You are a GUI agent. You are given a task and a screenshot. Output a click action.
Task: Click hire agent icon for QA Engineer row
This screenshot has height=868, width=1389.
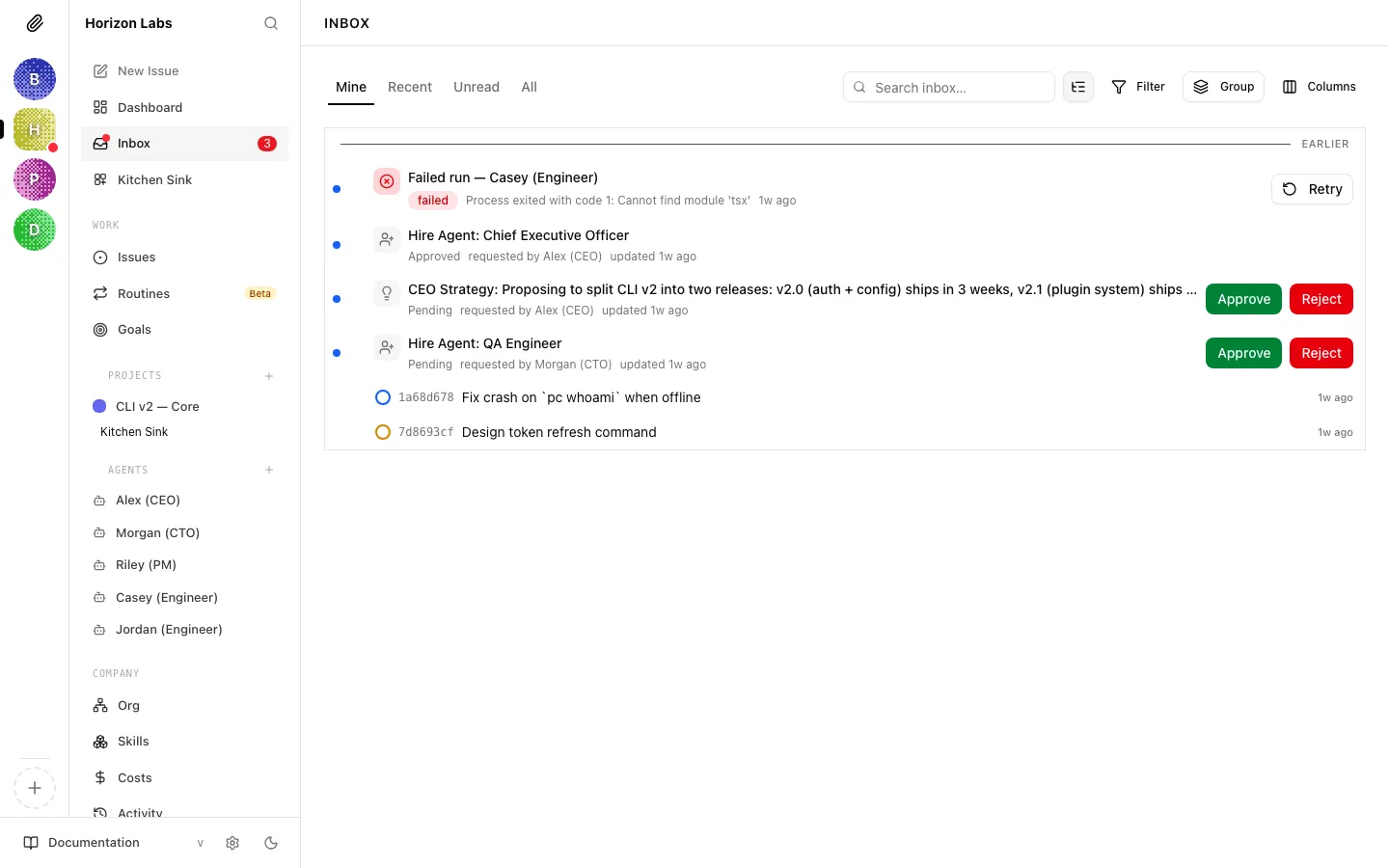coord(387,347)
